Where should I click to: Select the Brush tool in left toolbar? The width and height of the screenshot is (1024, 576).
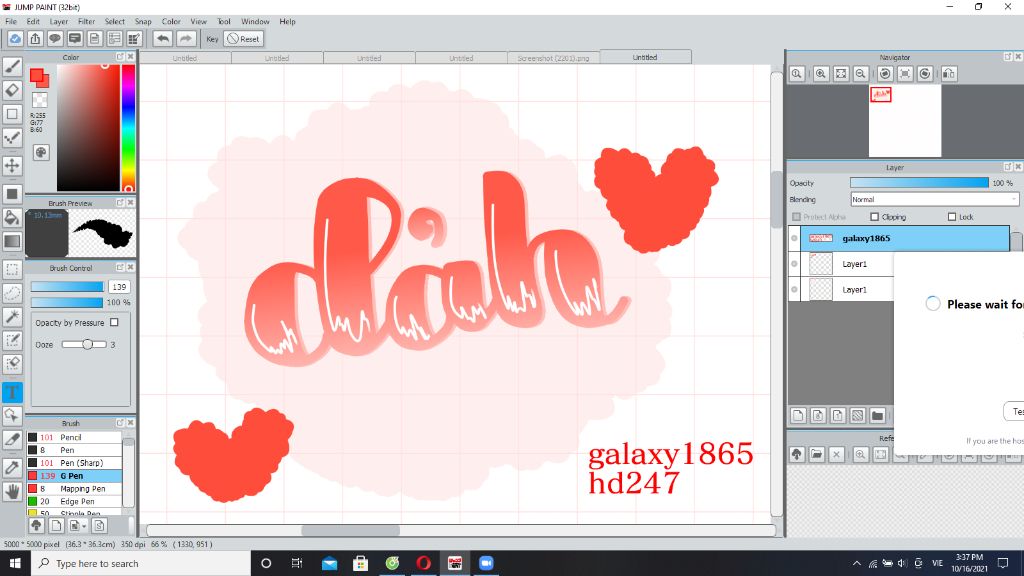12,67
